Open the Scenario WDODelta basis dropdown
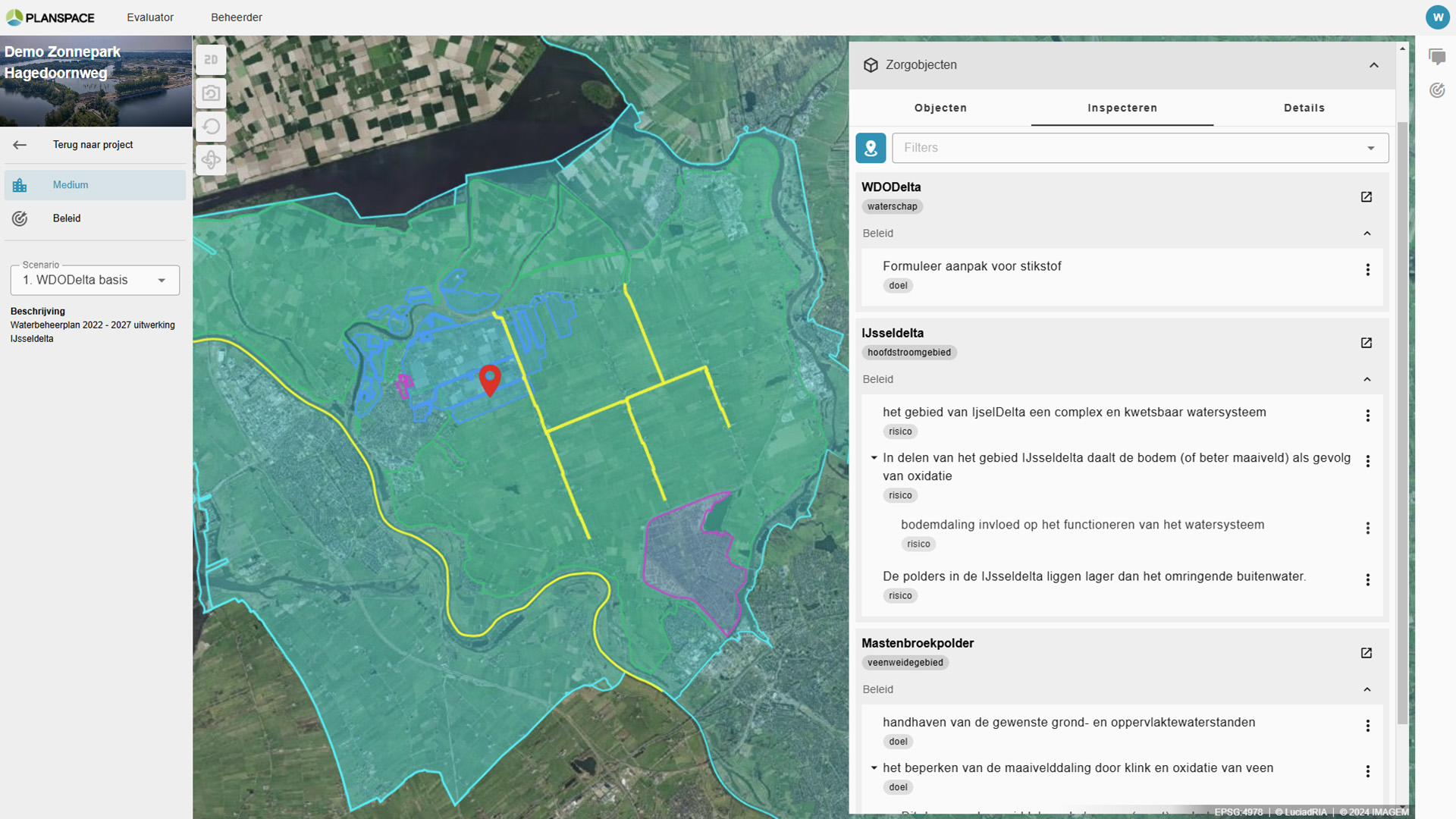The height and width of the screenshot is (819, 1456). (x=95, y=281)
